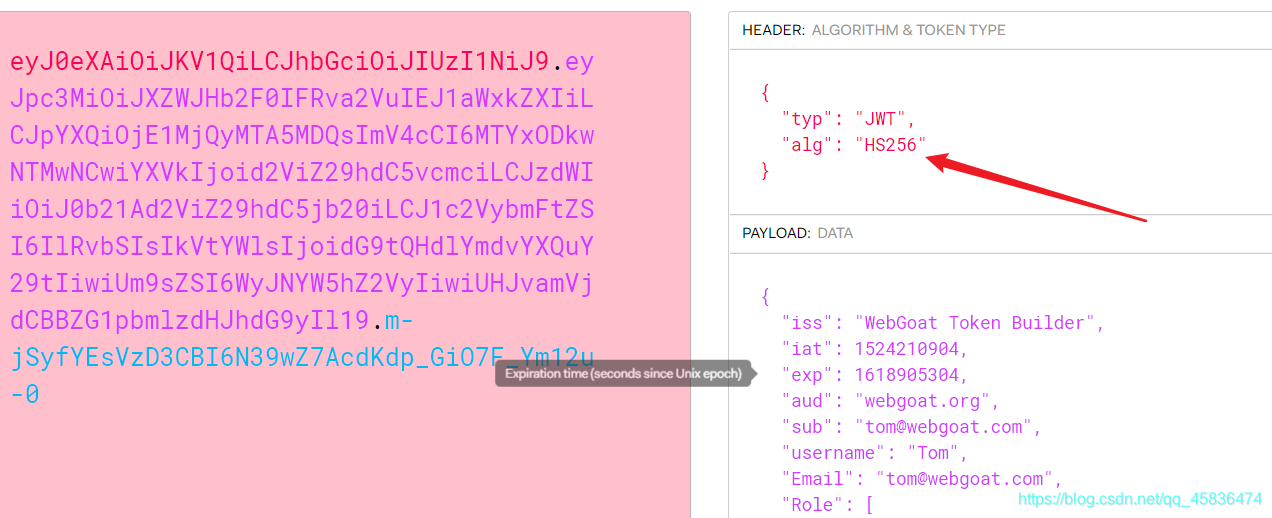Click the token line starting "NTMwNCwiYXVkIjoid2Vi"
1272x518 pixels.
[302, 173]
